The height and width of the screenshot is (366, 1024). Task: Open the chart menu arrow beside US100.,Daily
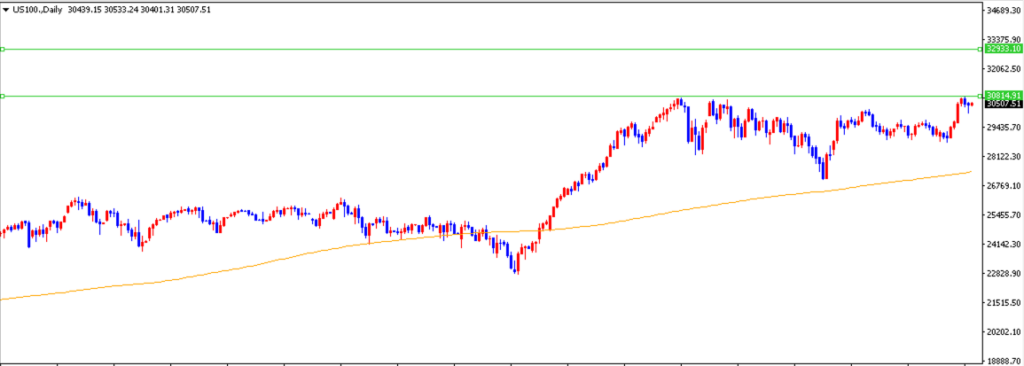coord(6,10)
